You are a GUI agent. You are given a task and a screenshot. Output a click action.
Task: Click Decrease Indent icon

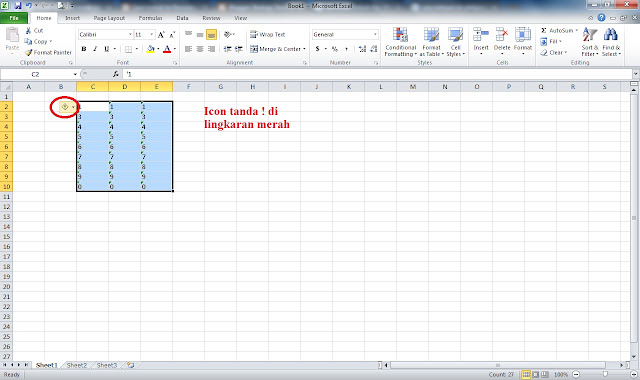(227, 49)
